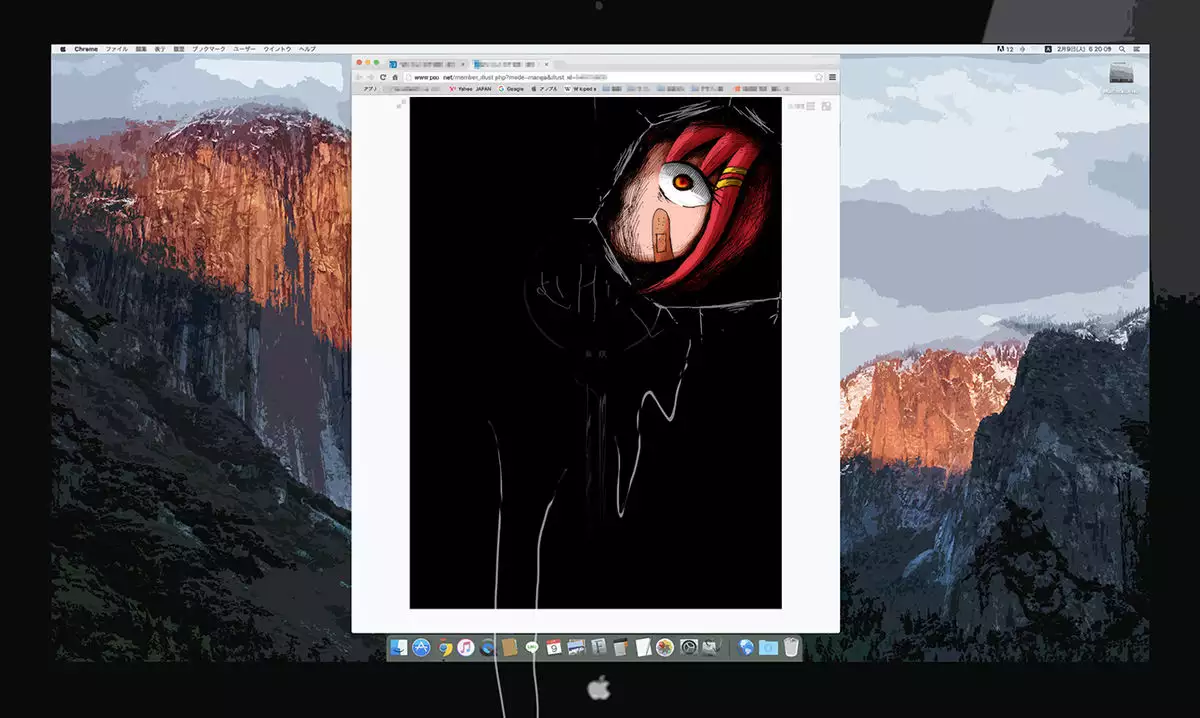Open the Google bookmark

tap(511, 89)
